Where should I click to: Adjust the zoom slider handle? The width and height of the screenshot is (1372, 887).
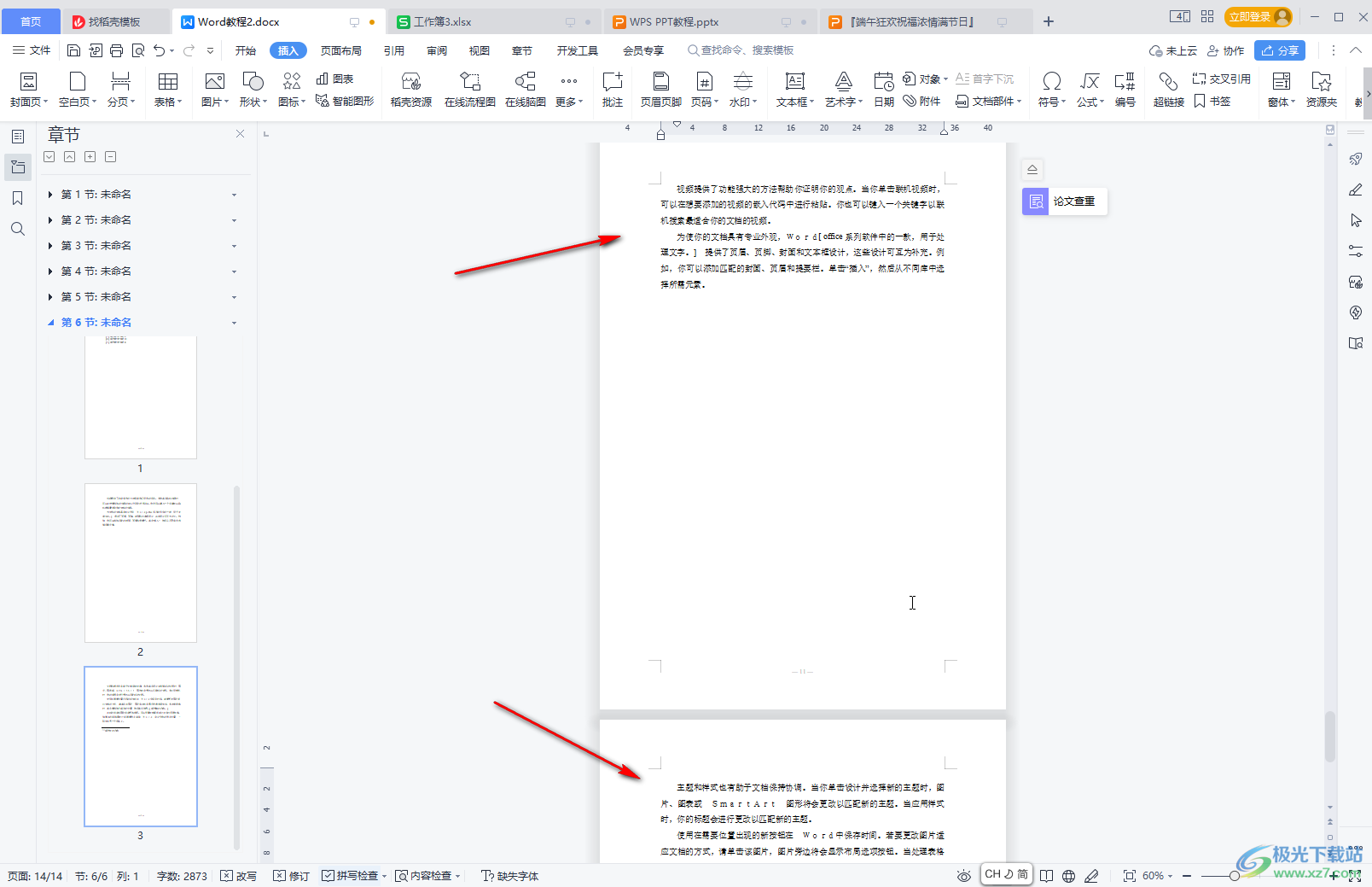(1234, 876)
